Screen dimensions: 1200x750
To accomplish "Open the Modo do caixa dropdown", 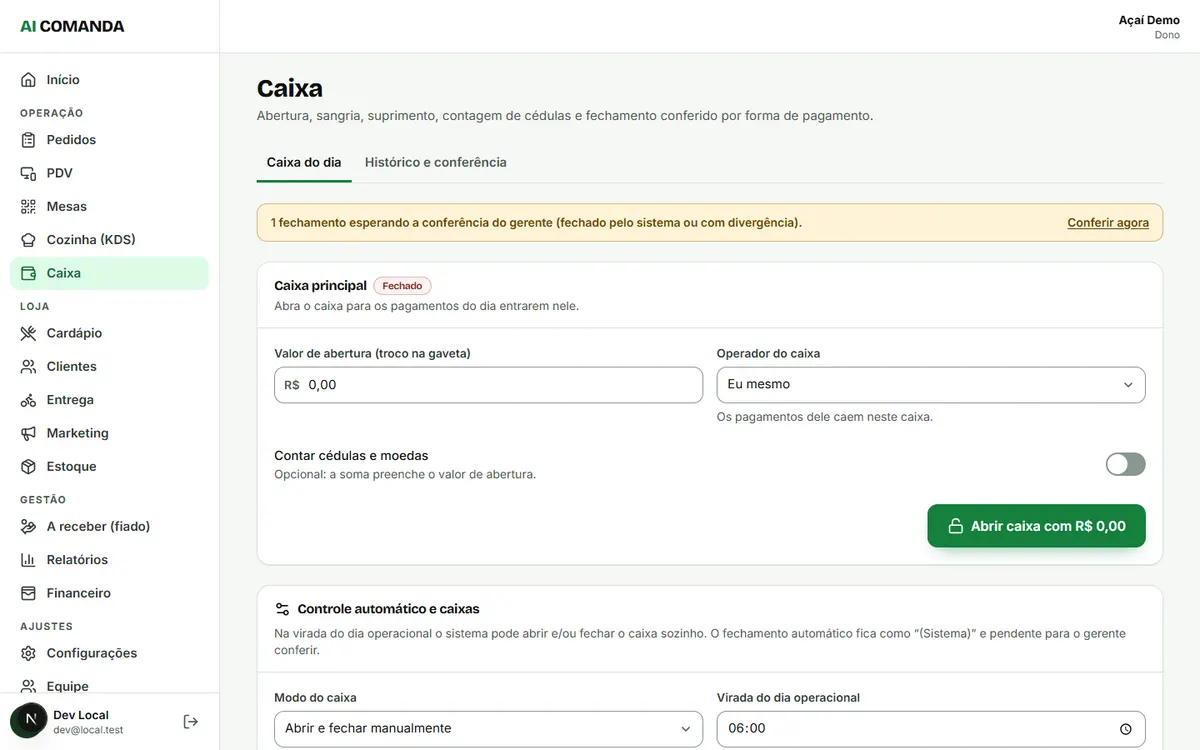I will (489, 729).
